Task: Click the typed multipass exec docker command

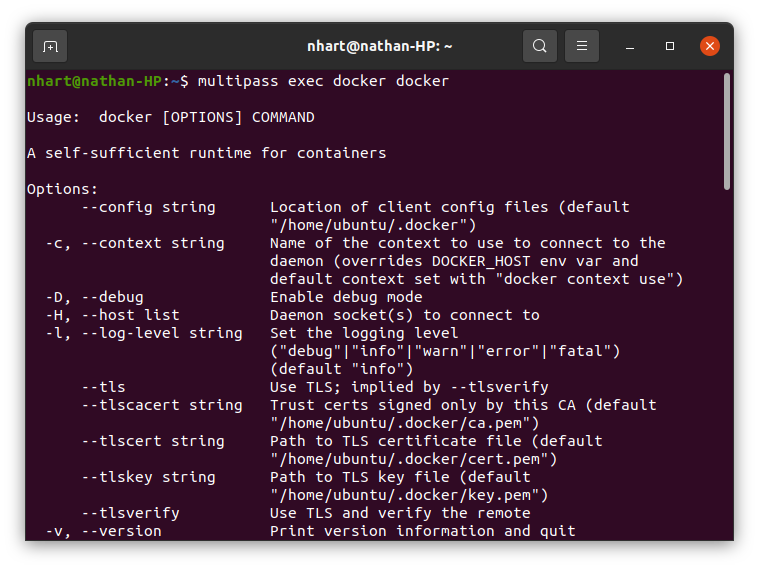Action: coord(323,81)
